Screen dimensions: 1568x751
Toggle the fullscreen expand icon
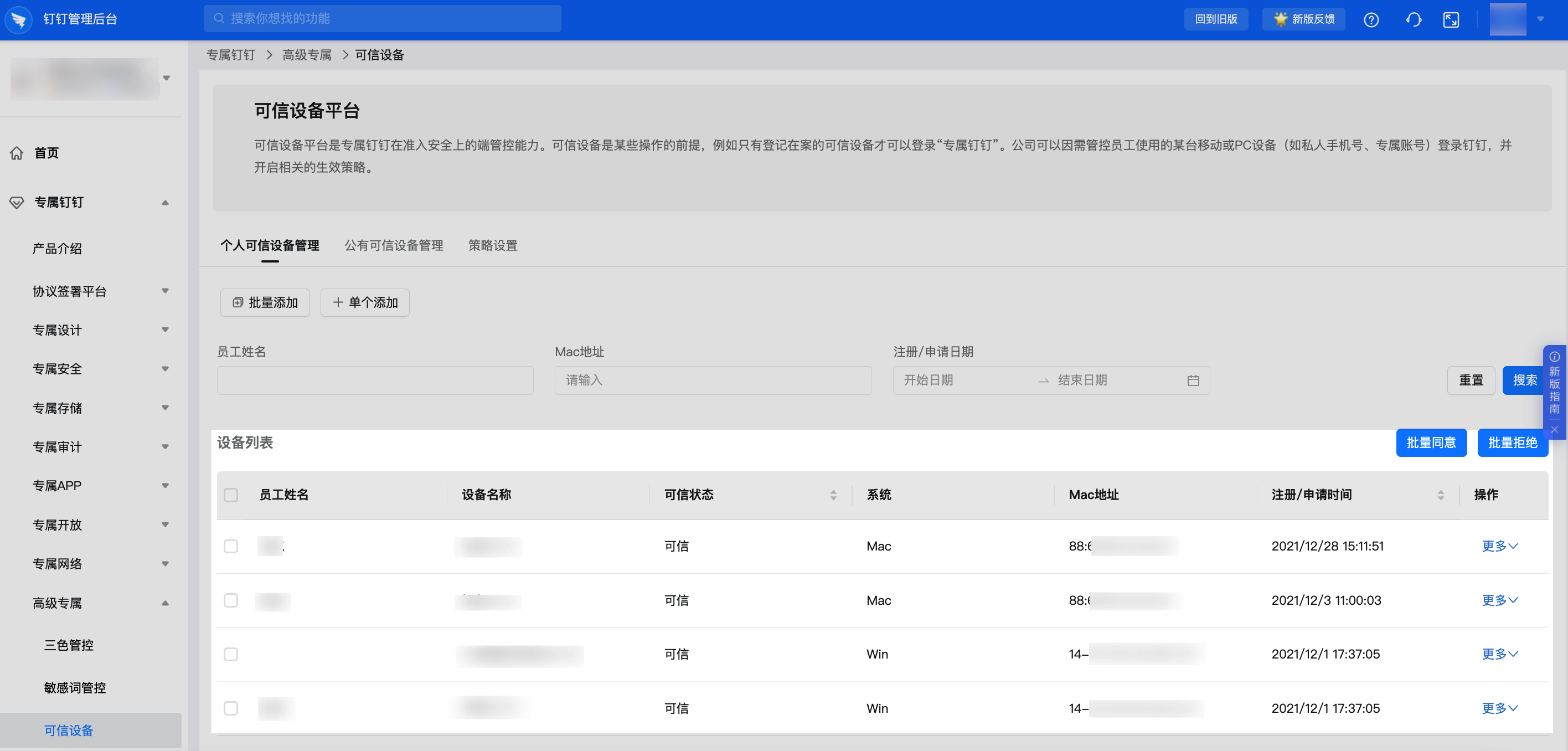coord(1451,19)
